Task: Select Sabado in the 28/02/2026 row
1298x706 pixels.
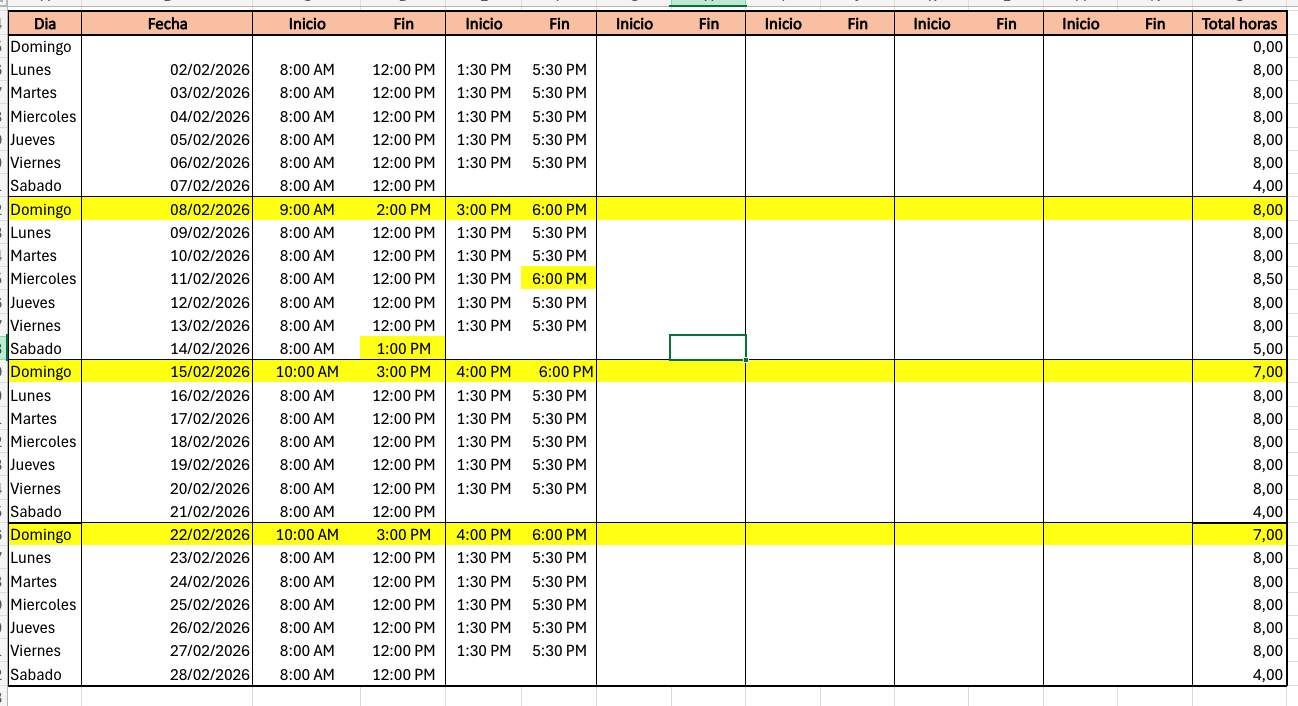Action: click(x=44, y=675)
